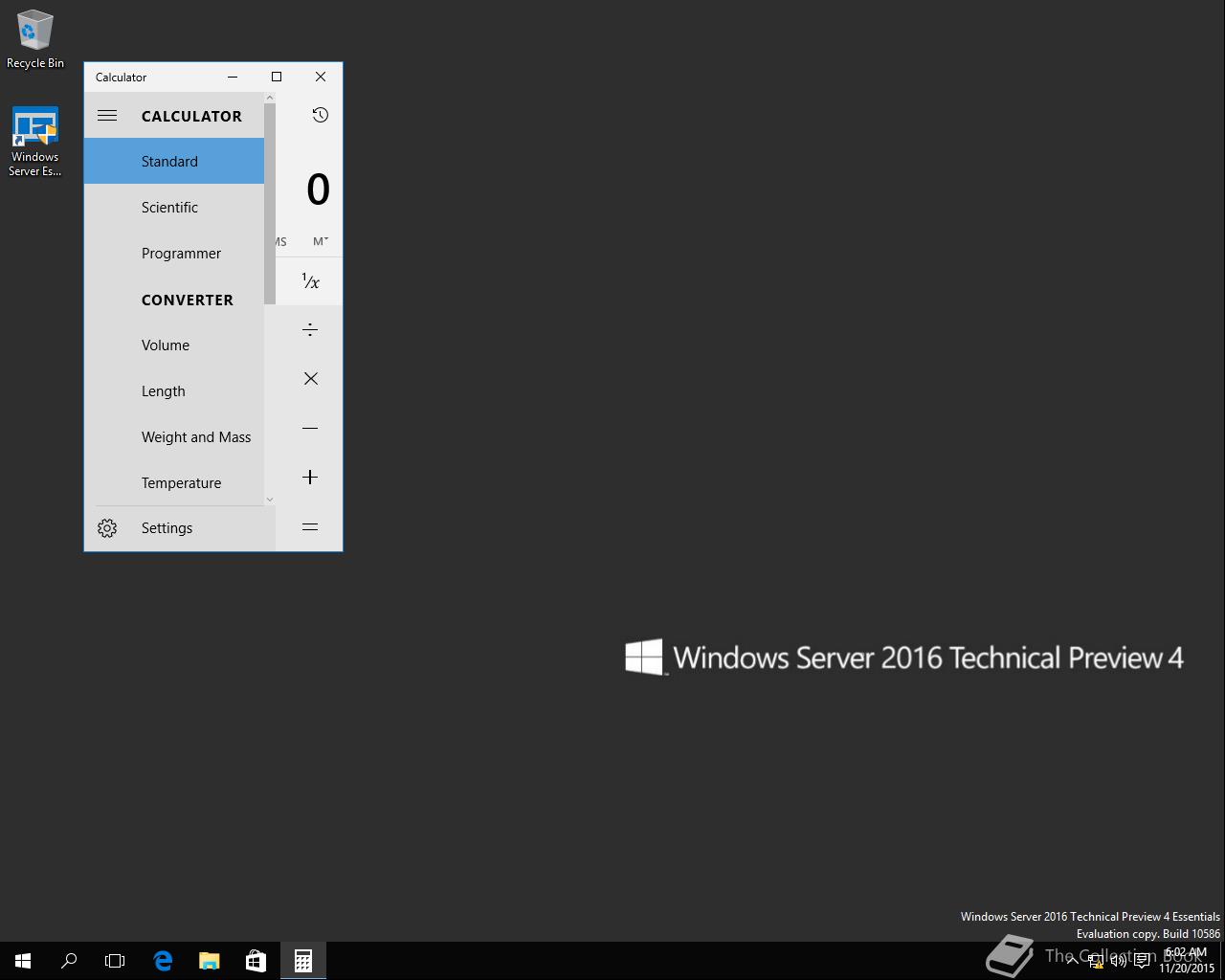This screenshot has height=980, width=1225.
Task: Open the Temperature converter
Action: pyautogui.click(x=174, y=482)
